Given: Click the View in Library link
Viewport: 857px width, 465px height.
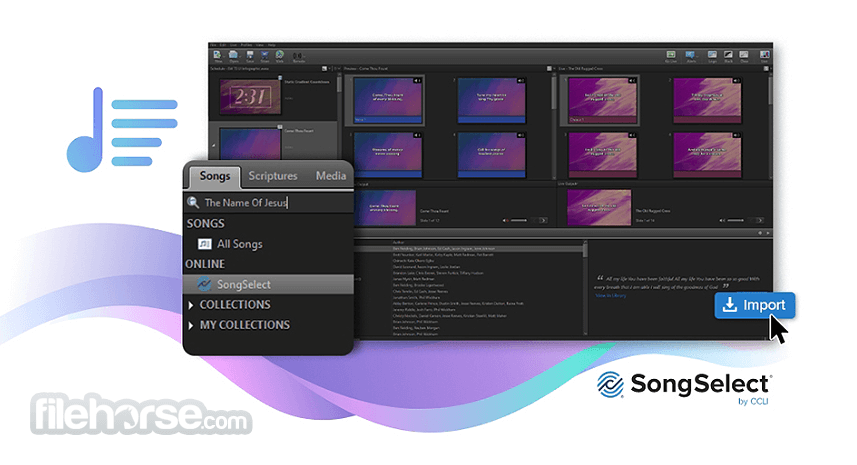Looking at the screenshot, I should coord(611,296).
